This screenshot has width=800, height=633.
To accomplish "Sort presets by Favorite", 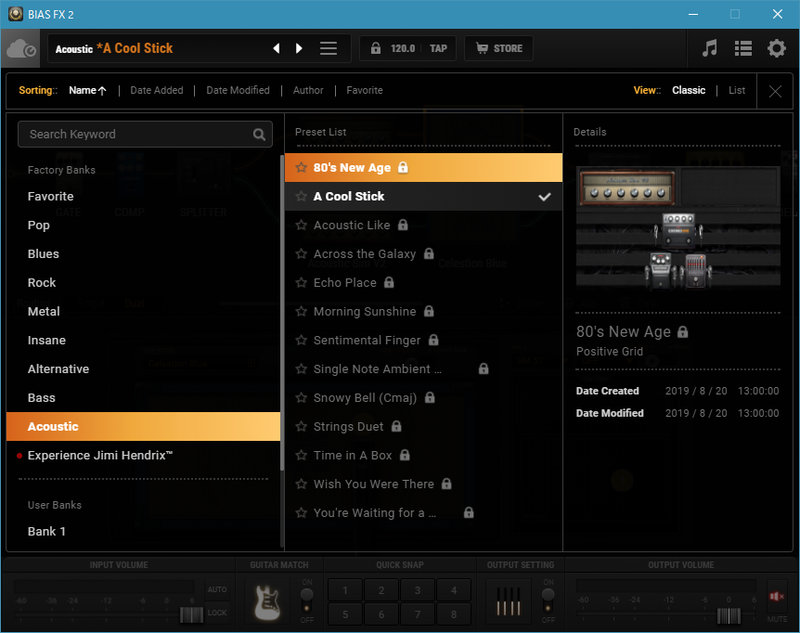I will pos(364,90).
